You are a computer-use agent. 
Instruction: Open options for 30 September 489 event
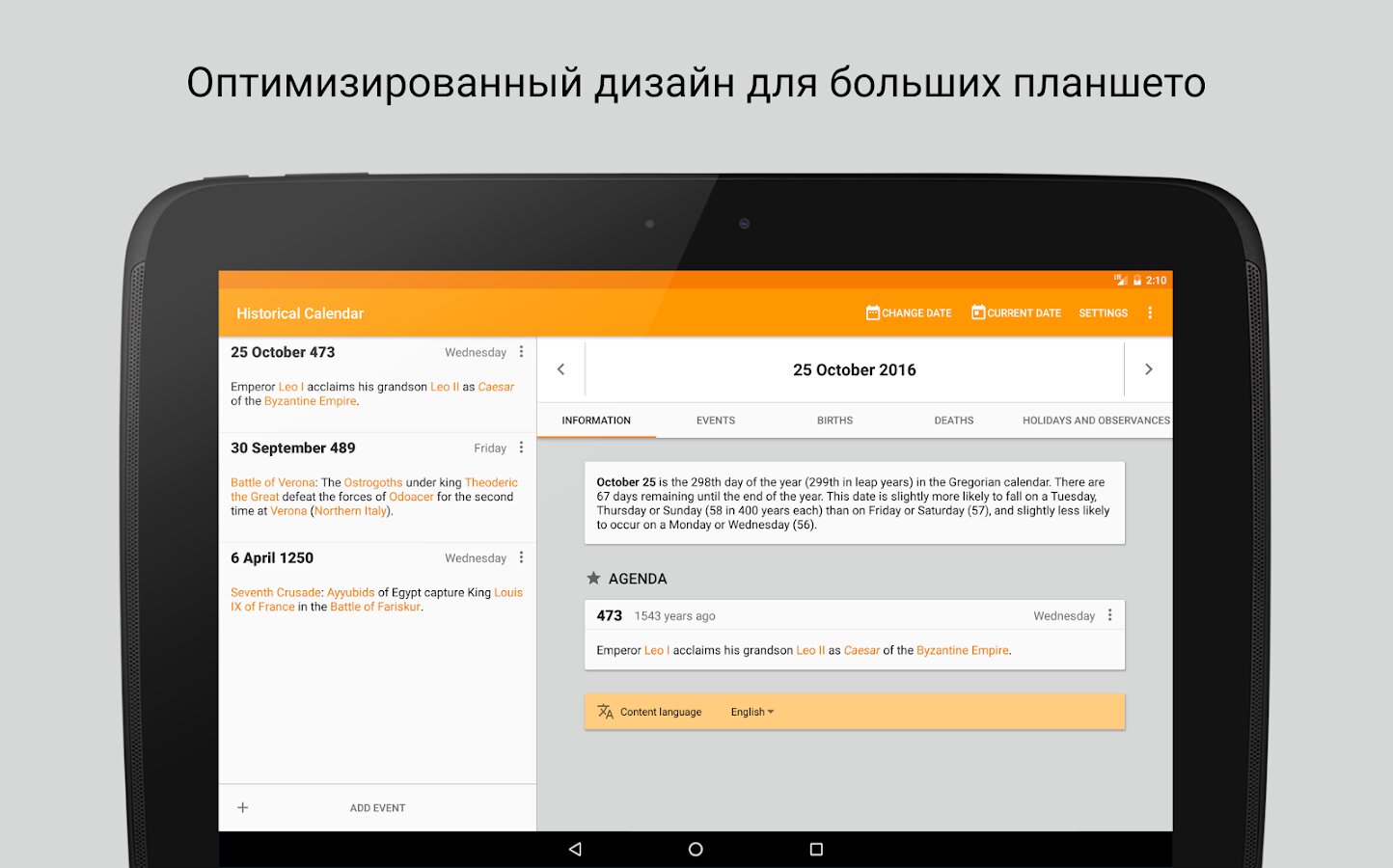(x=522, y=448)
